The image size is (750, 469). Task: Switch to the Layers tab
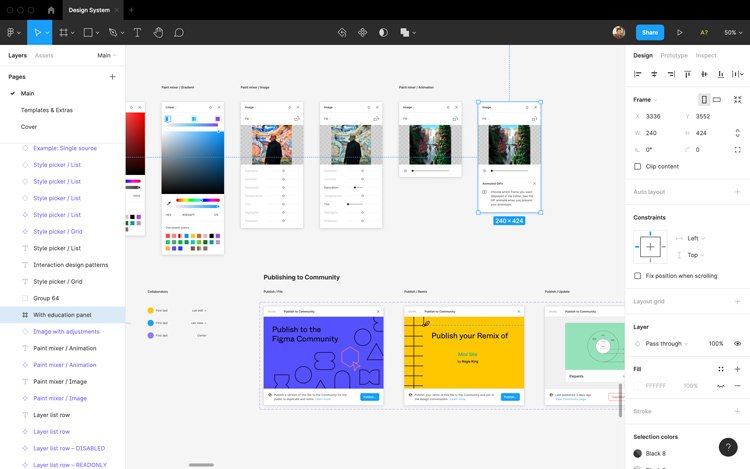pos(17,55)
